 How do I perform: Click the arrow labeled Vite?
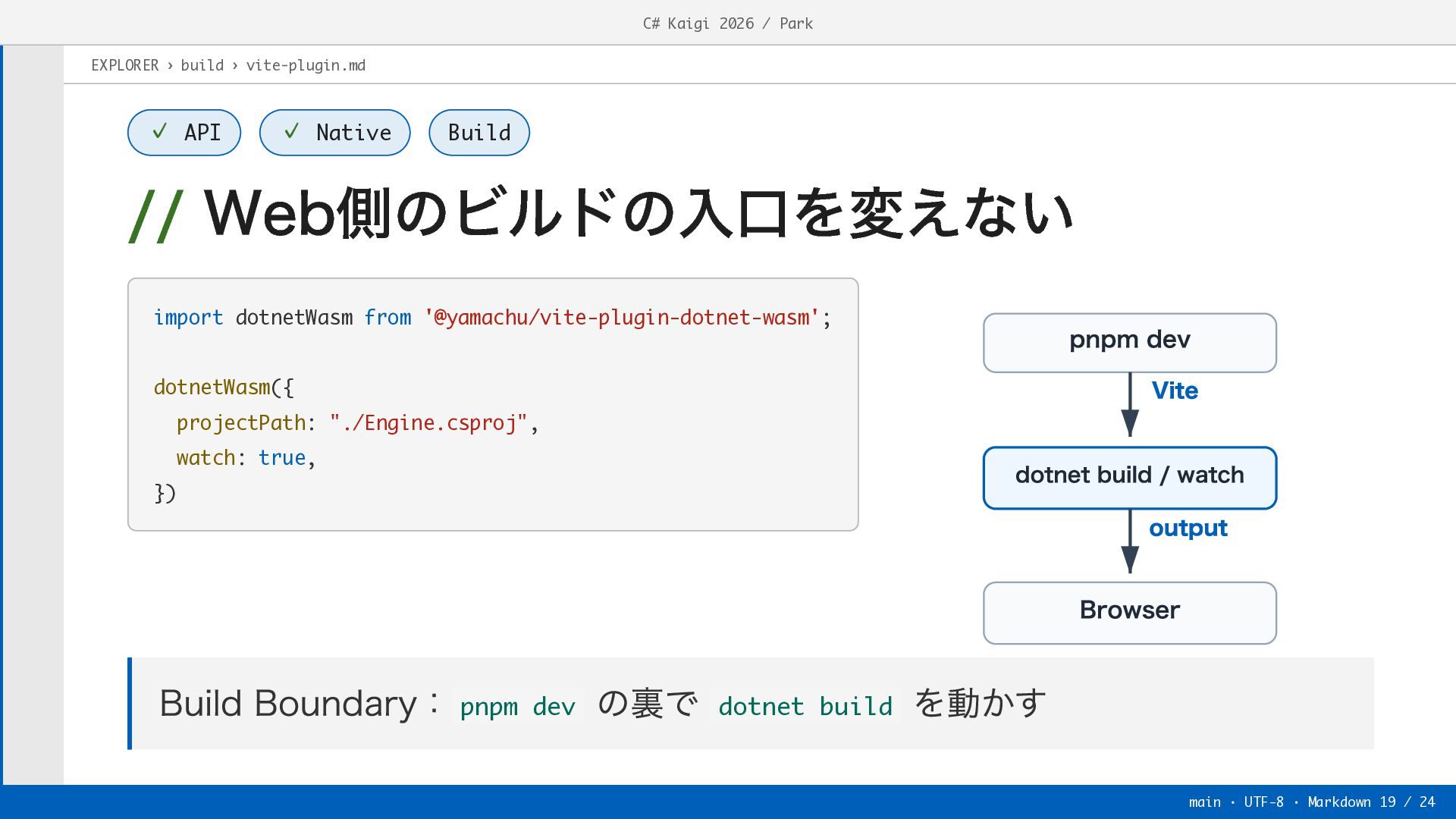[1130, 404]
